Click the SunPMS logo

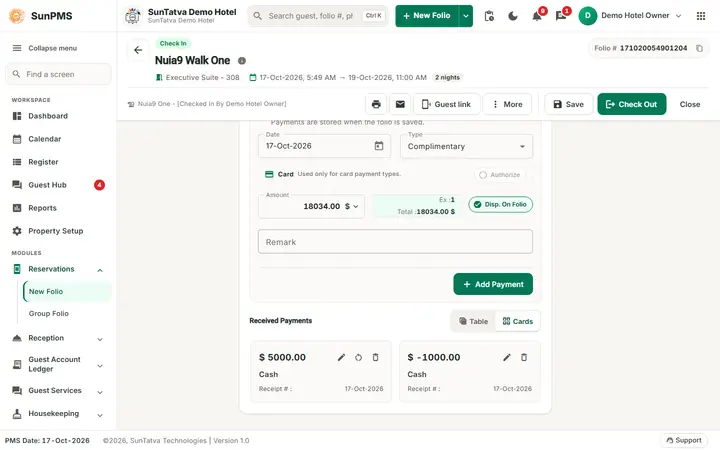click(x=17, y=16)
